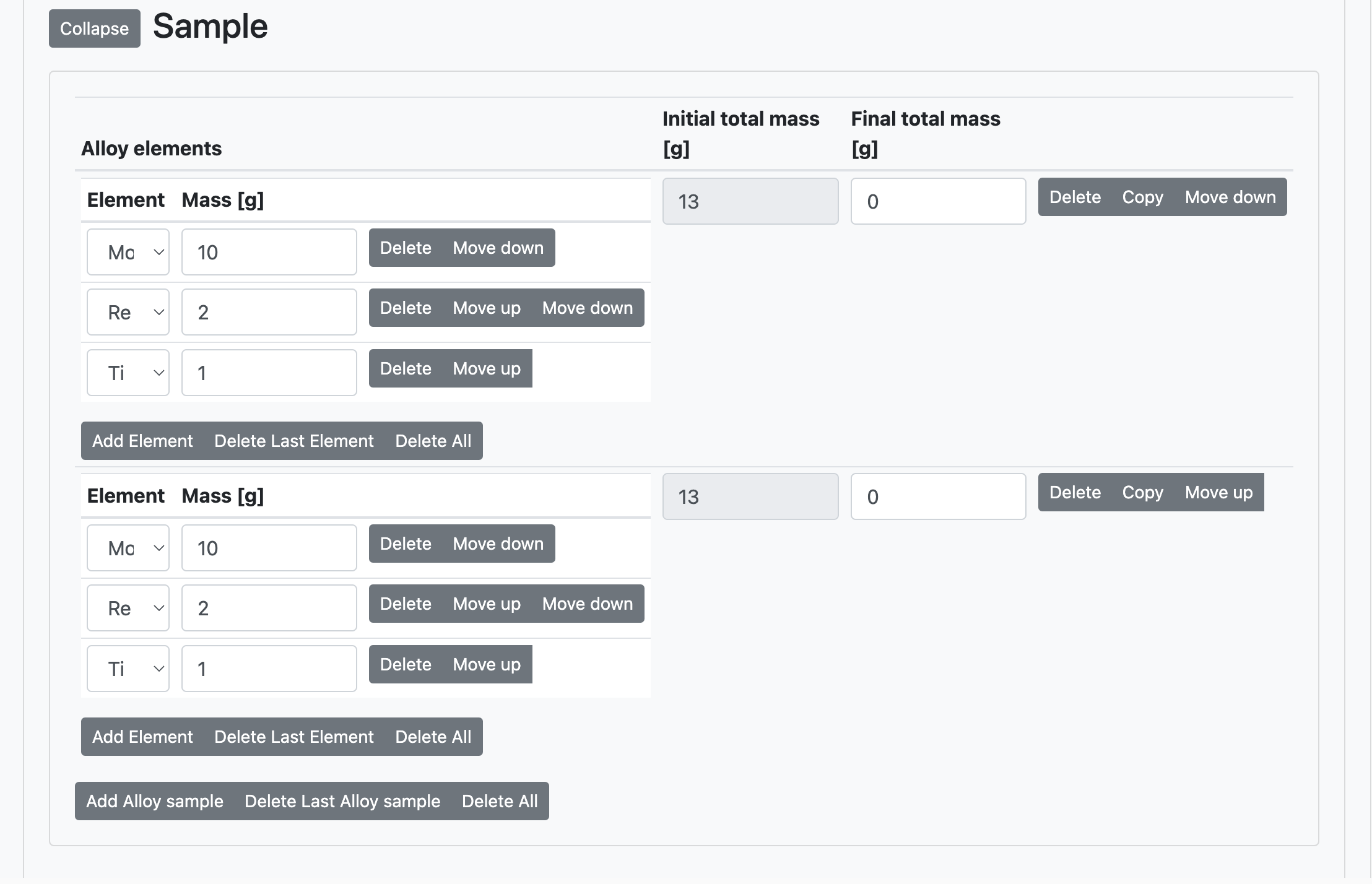The width and height of the screenshot is (1372, 884).
Task: Expand the Ti element dropdown selector
Action: point(128,371)
